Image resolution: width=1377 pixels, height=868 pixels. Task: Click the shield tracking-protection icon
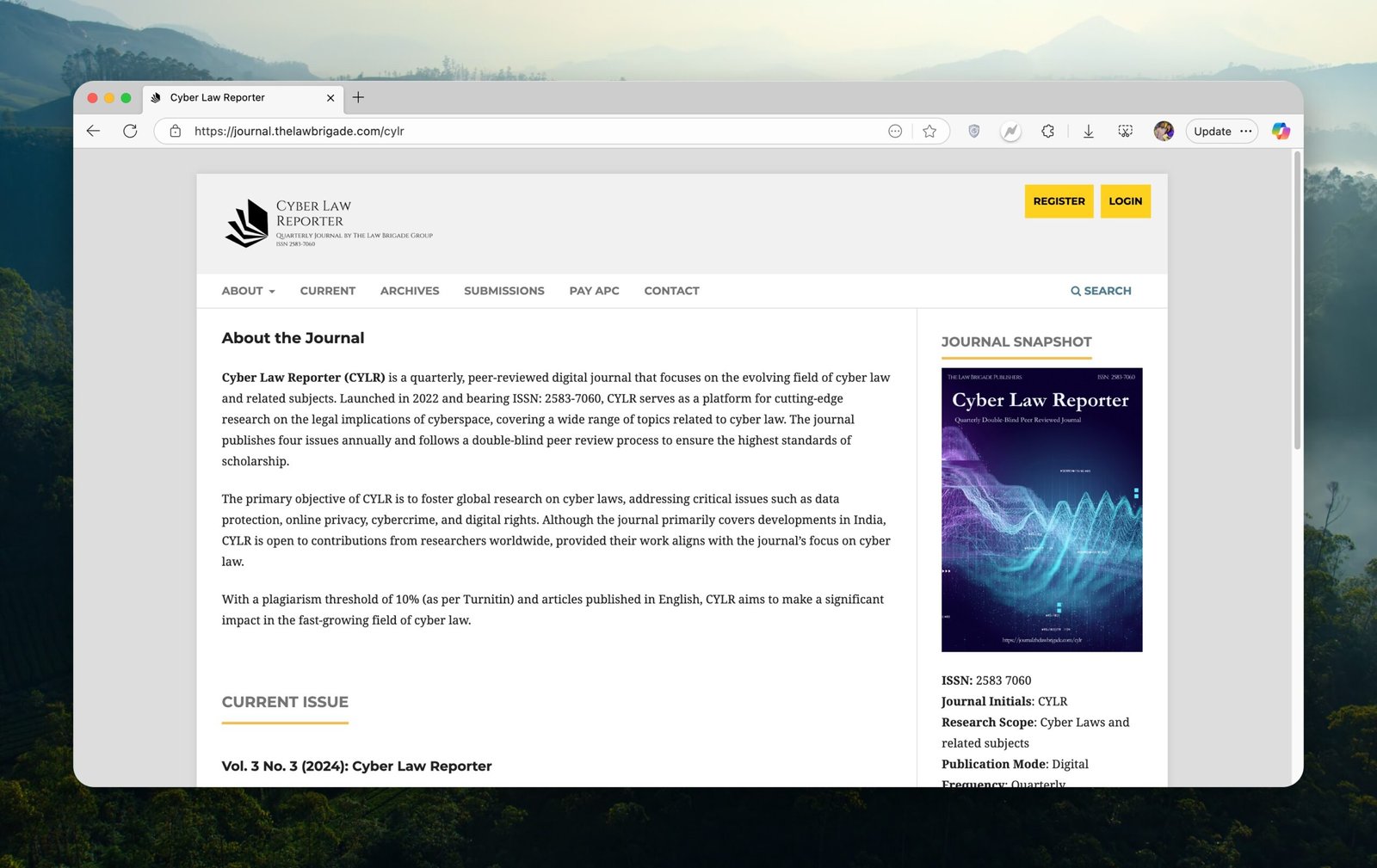tap(973, 131)
